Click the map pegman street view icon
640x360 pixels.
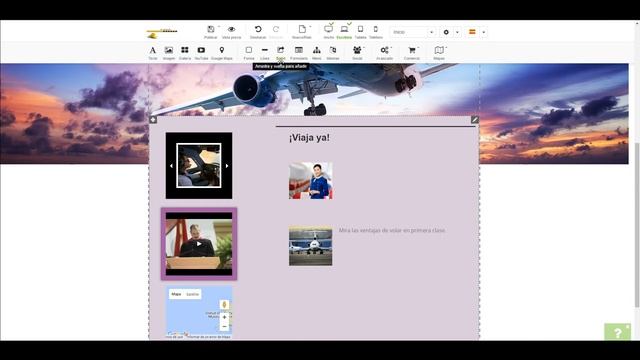pos(224,304)
